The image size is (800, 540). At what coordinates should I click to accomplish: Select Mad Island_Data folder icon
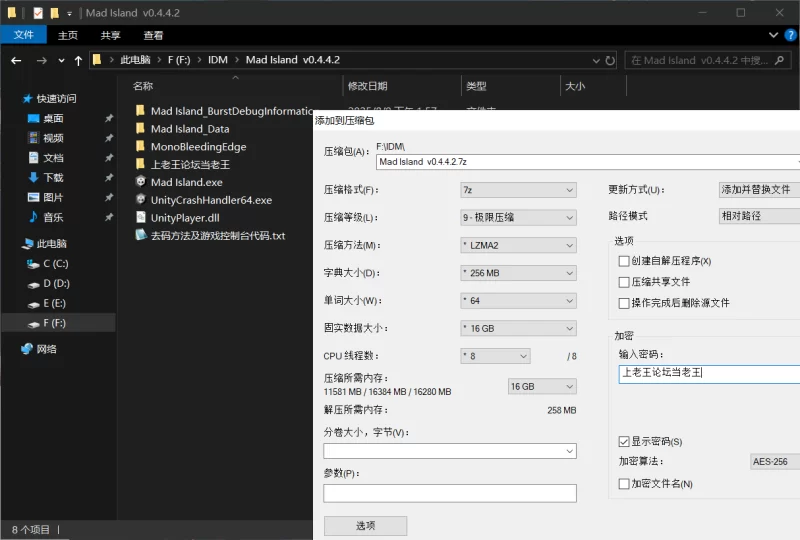tap(140, 129)
